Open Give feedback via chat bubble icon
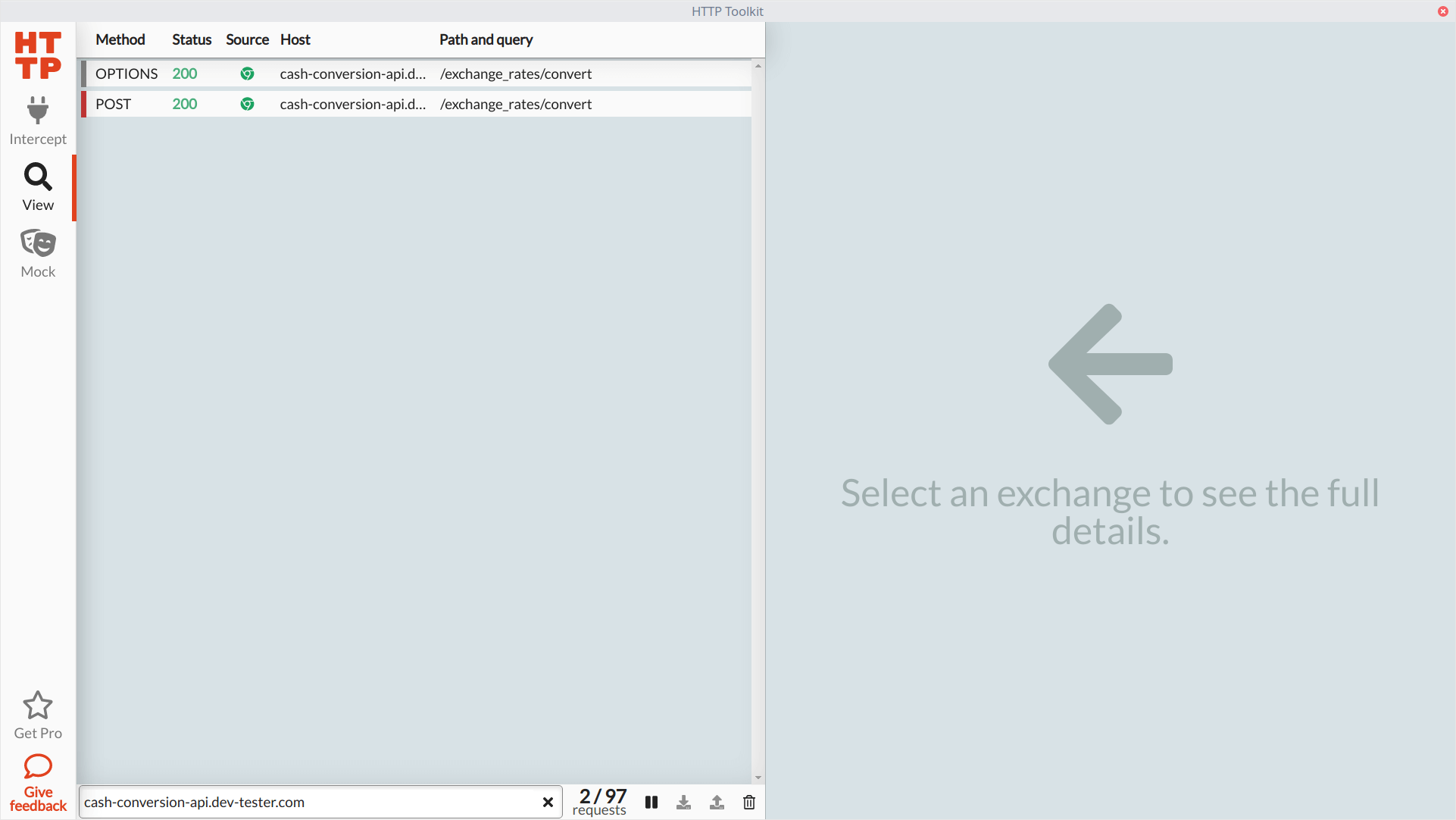The image size is (1456, 820). [37, 766]
